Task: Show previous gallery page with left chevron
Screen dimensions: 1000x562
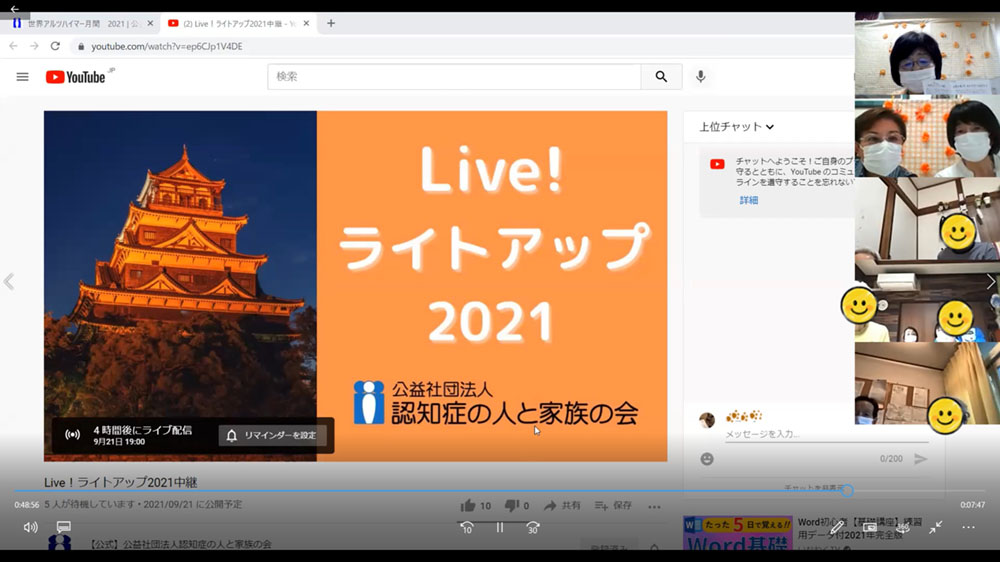Action: tap(9, 281)
